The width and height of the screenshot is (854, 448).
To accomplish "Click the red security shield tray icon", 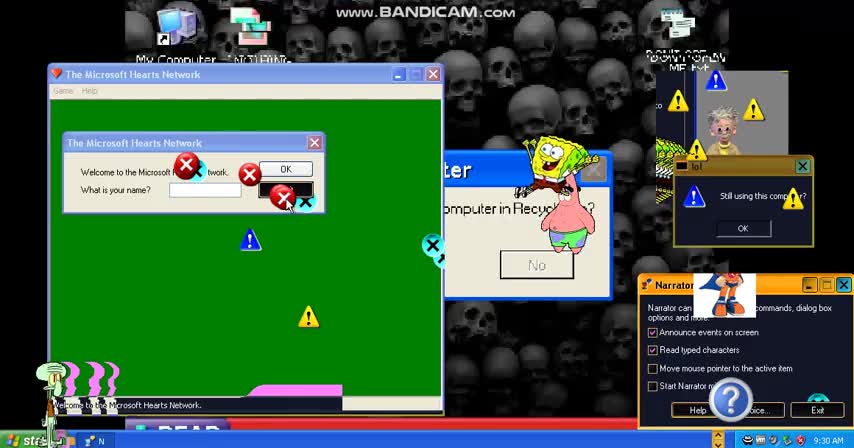I will pos(800,440).
